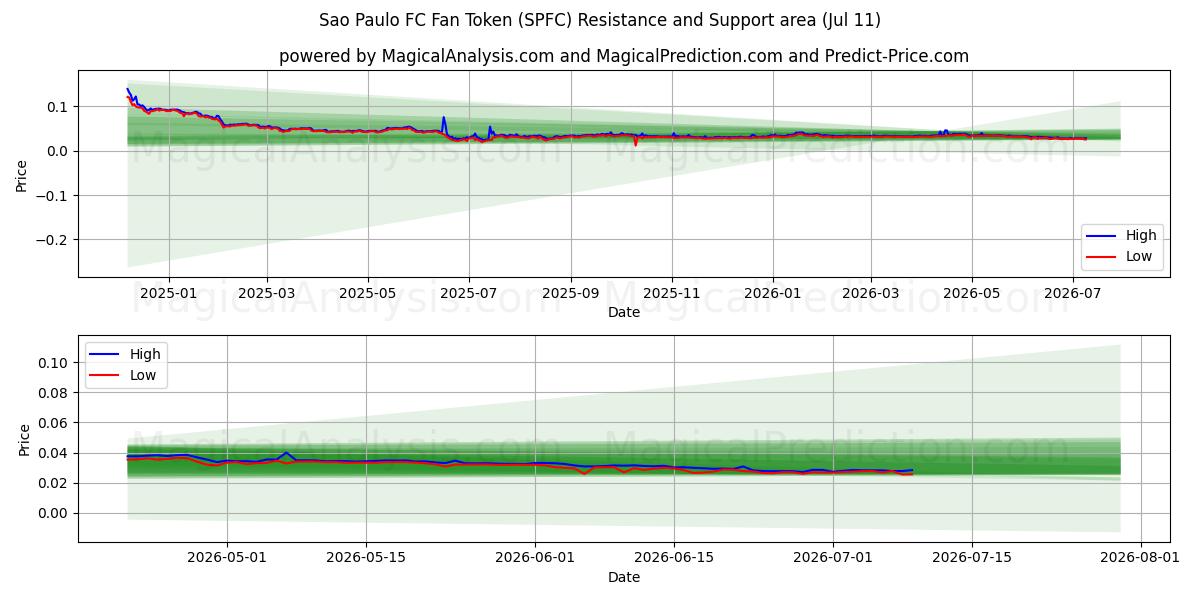
Task: Click the red dip near 2025-10 in top chart
Action: (x=635, y=142)
